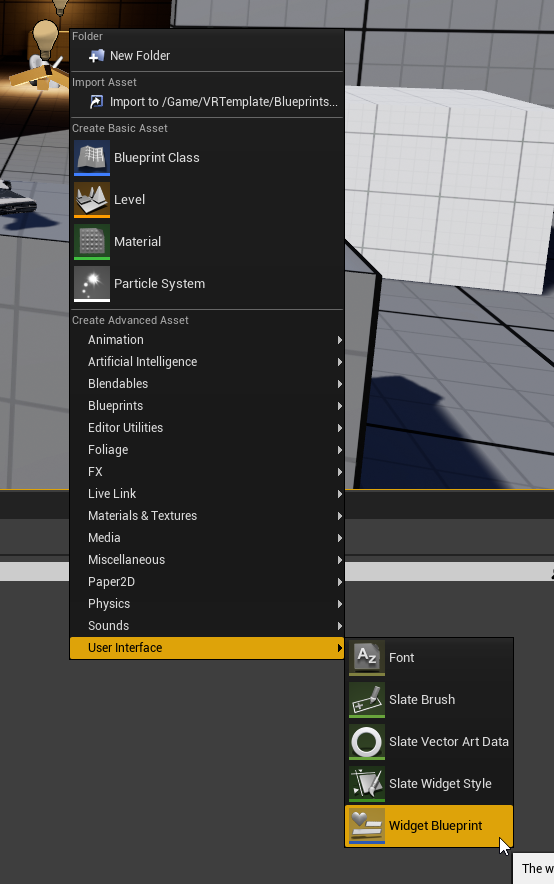The width and height of the screenshot is (554, 884).
Task: Click the Font 'Az' icon
Action: 367,657
